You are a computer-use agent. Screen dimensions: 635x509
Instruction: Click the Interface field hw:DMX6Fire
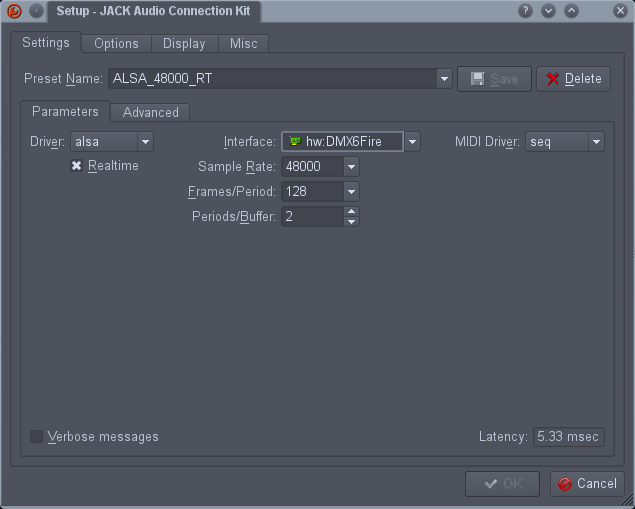pyautogui.click(x=343, y=141)
